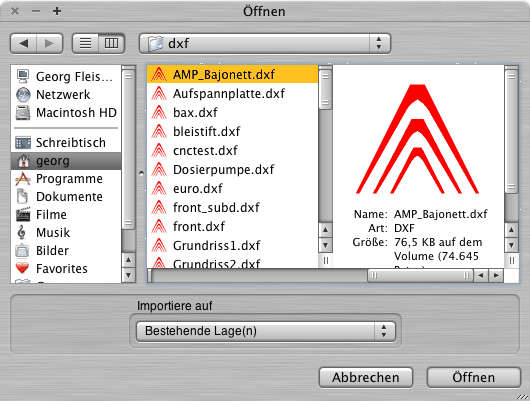The width and height of the screenshot is (530, 401).
Task: Select file front.dxf
Action: pyautogui.click(x=233, y=226)
